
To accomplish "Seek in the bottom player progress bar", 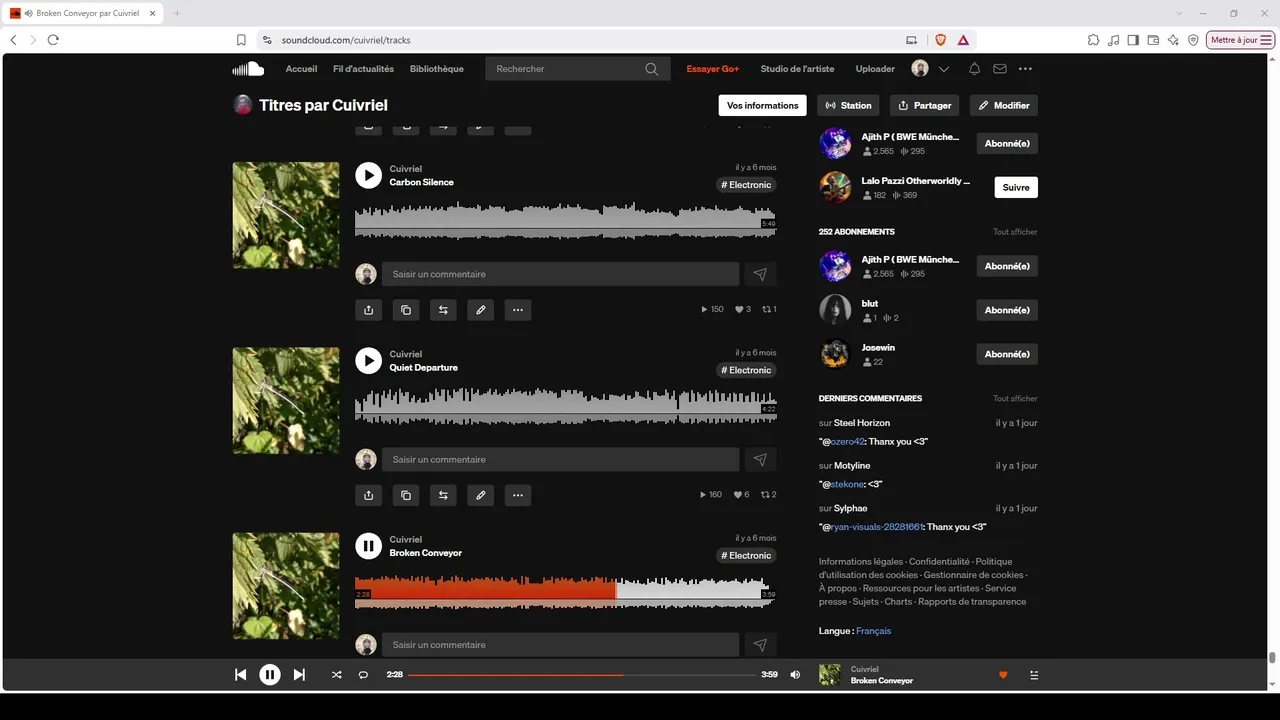I will (582, 675).
